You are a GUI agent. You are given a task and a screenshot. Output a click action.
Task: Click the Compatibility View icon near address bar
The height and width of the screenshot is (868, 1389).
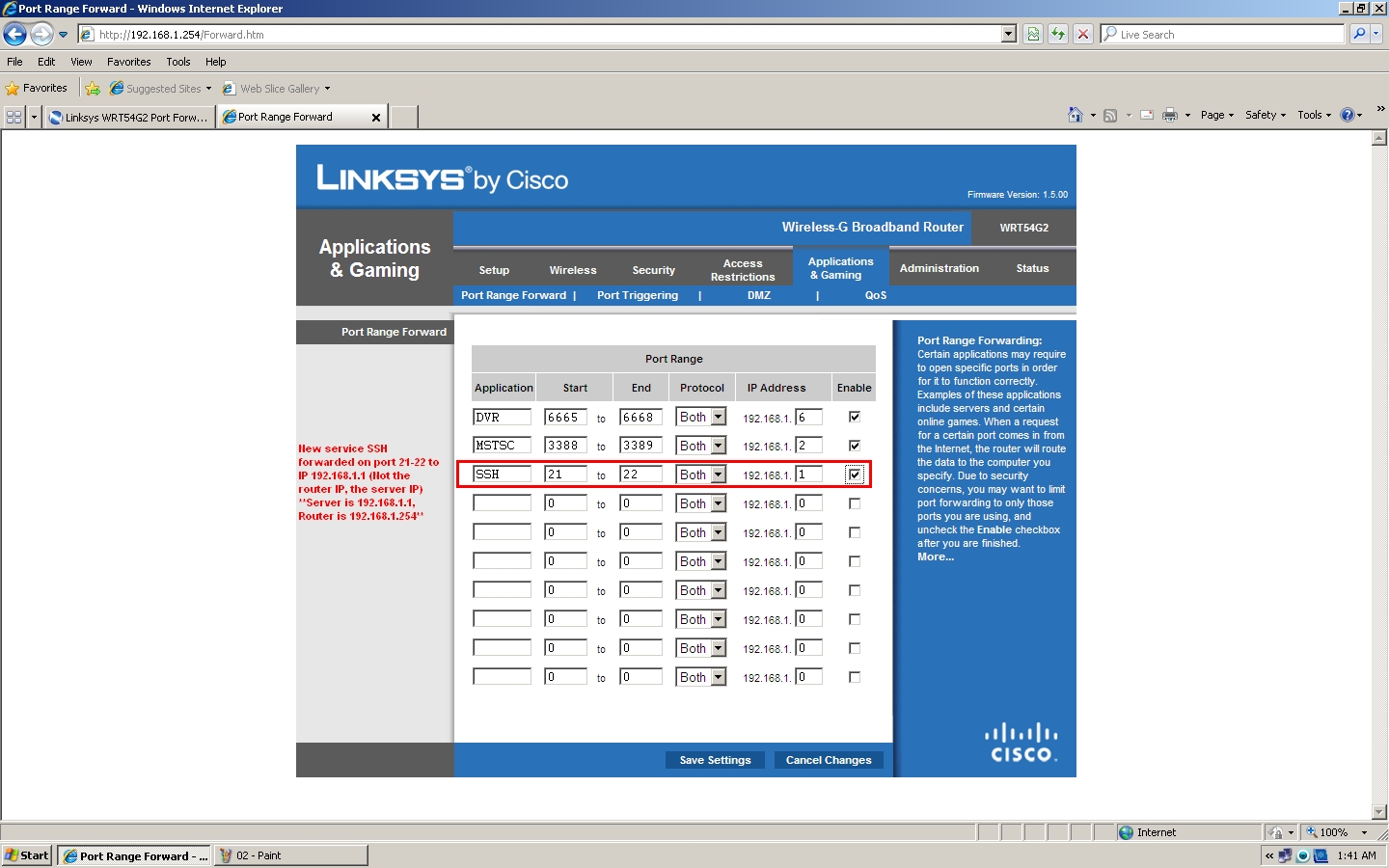pyautogui.click(x=1033, y=34)
